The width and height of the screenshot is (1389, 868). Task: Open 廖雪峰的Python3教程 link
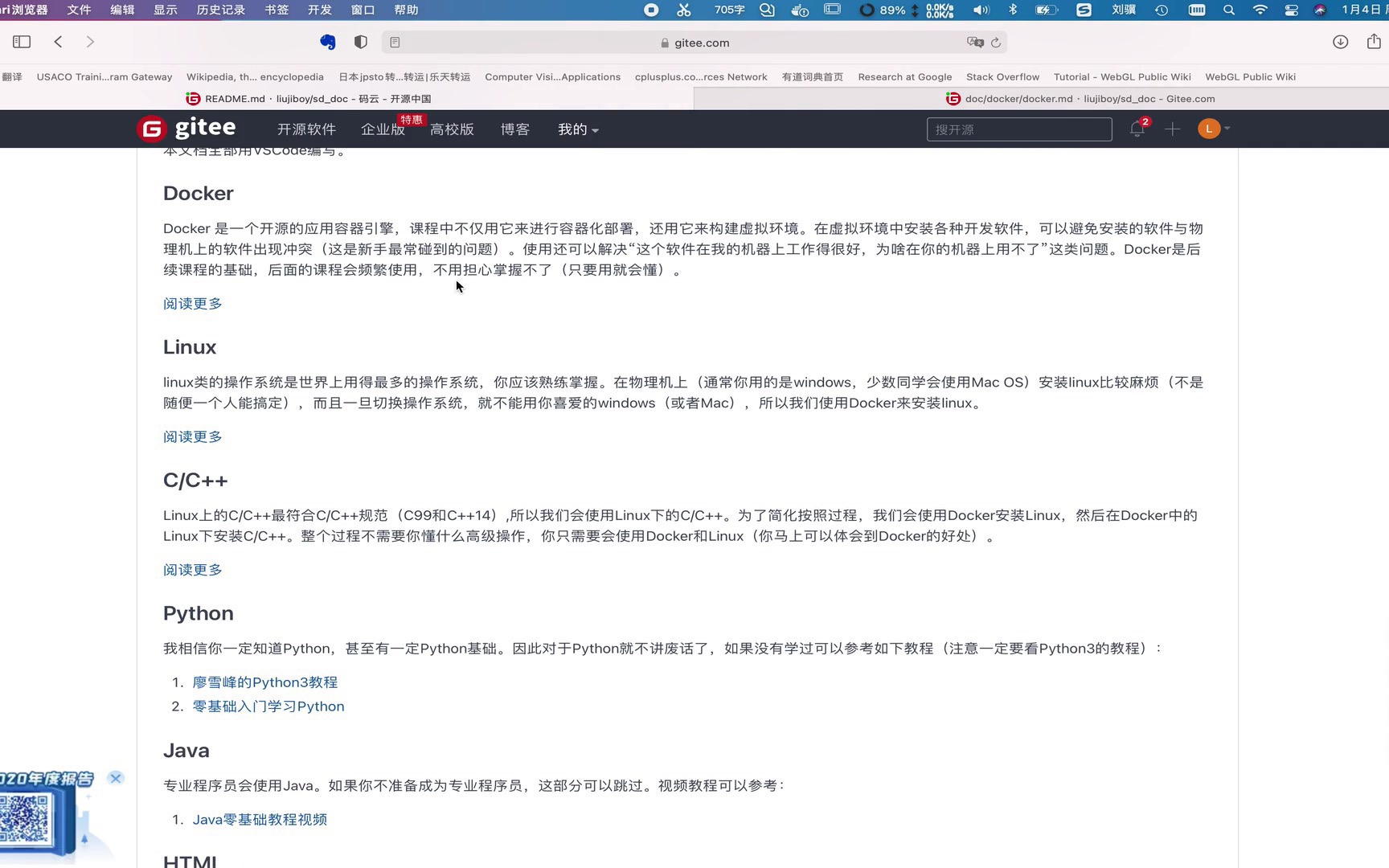265,682
